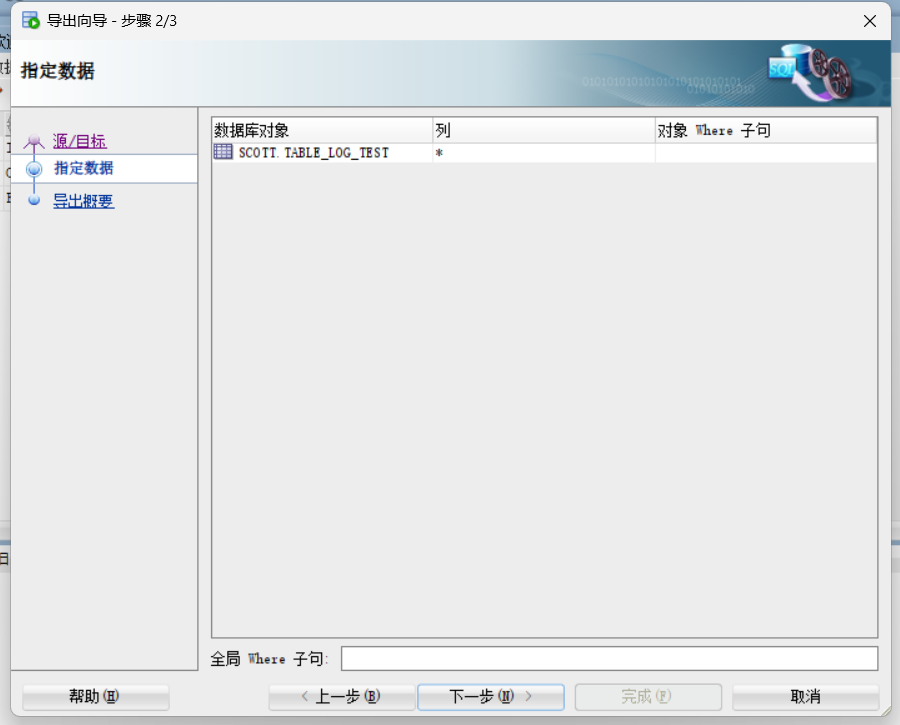Click the 列 column header
900x725 pixels.
[441, 130]
